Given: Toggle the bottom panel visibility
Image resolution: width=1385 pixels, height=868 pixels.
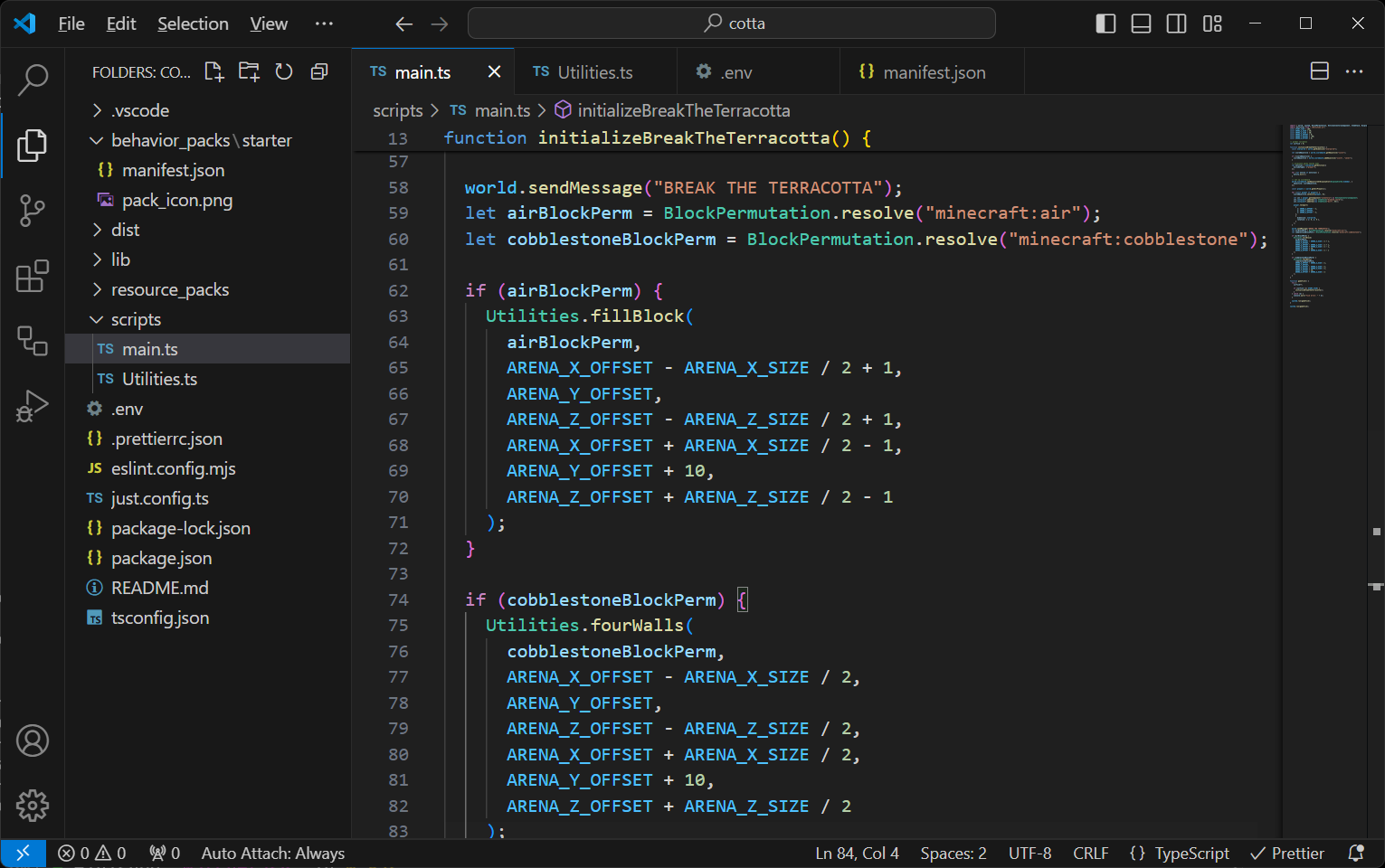Looking at the screenshot, I should (x=1141, y=24).
